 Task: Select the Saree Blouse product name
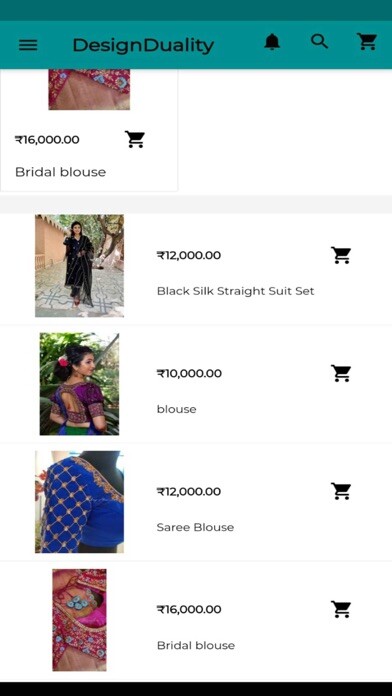[195, 527]
